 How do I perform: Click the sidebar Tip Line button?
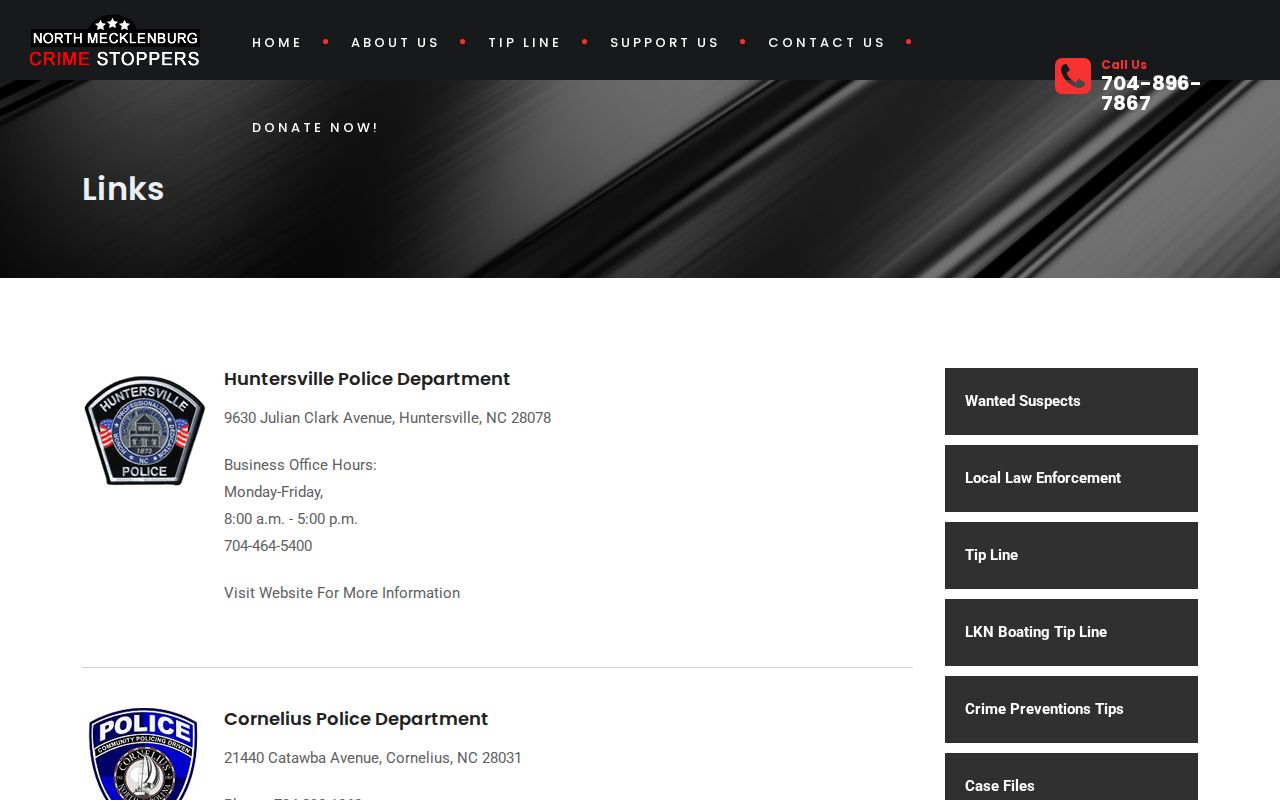1071,555
